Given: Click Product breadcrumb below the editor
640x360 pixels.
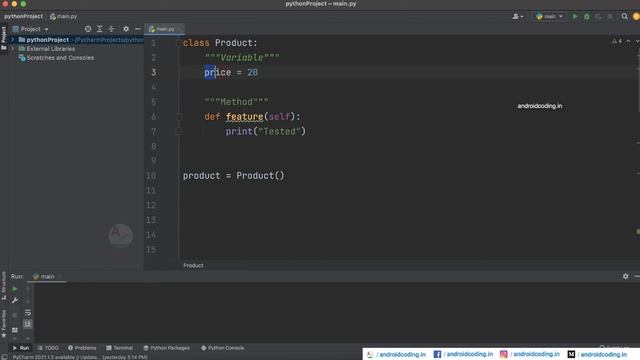Looking at the screenshot, I should click(193, 265).
